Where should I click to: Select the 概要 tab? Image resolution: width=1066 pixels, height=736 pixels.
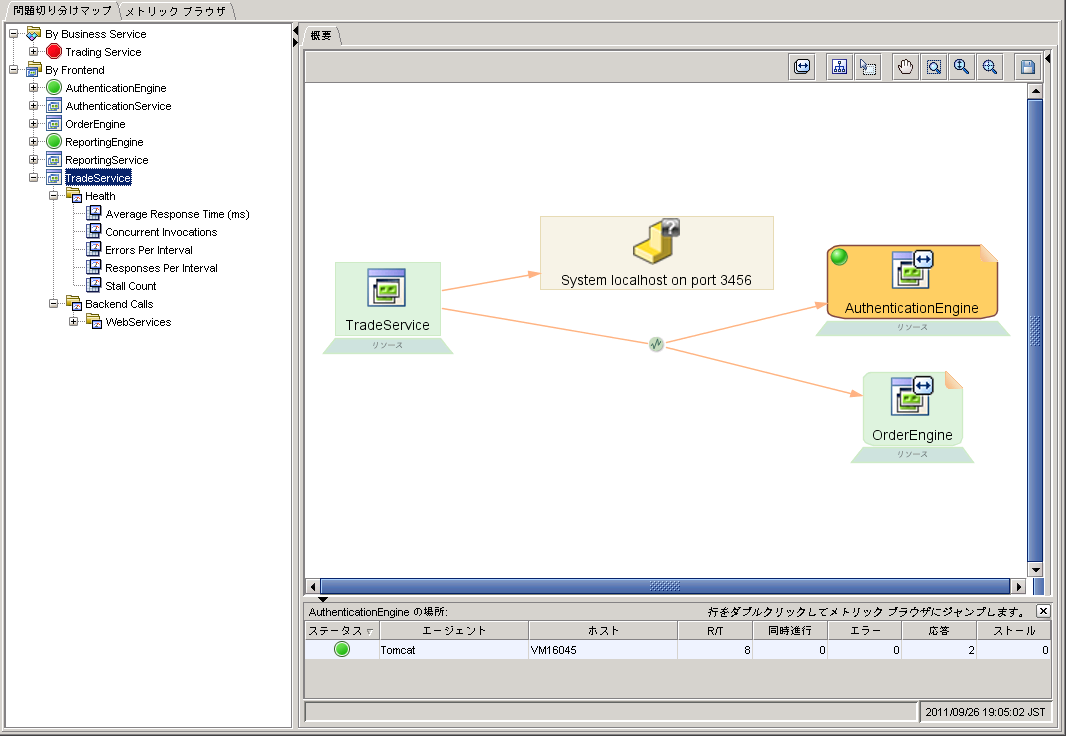322,36
